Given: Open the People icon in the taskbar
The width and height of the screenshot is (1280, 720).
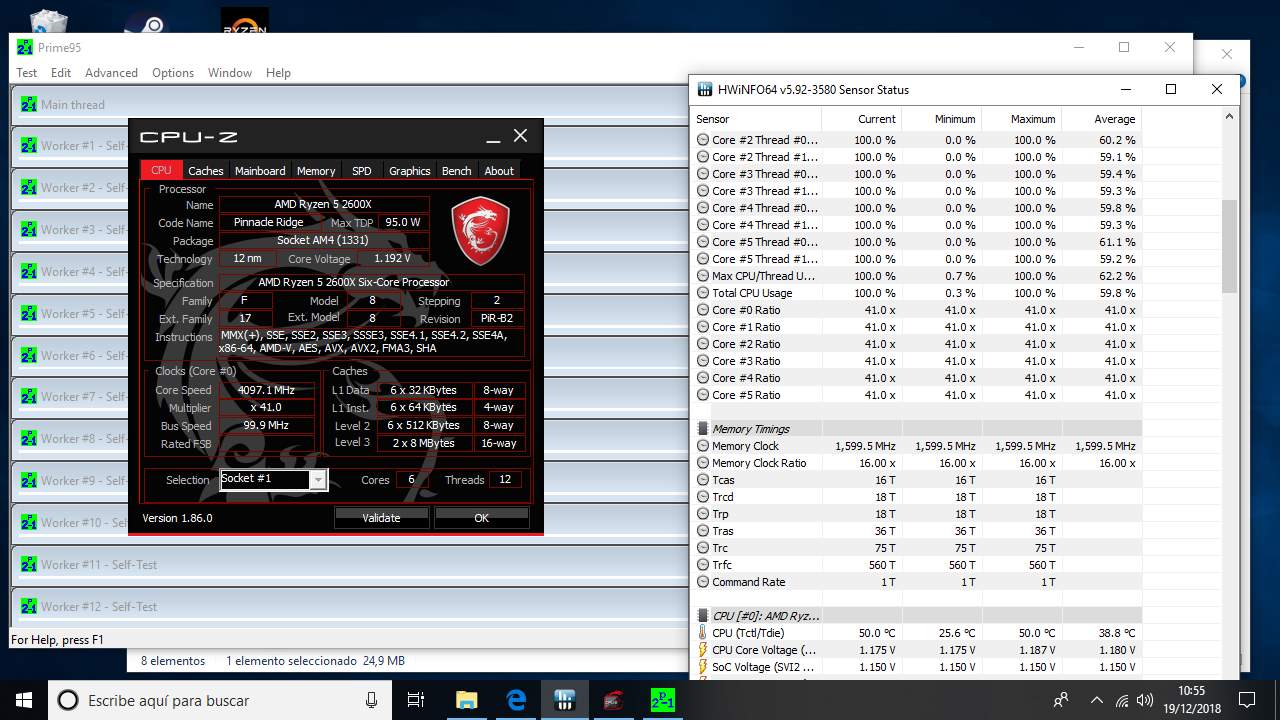Looking at the screenshot, I should 1062,700.
